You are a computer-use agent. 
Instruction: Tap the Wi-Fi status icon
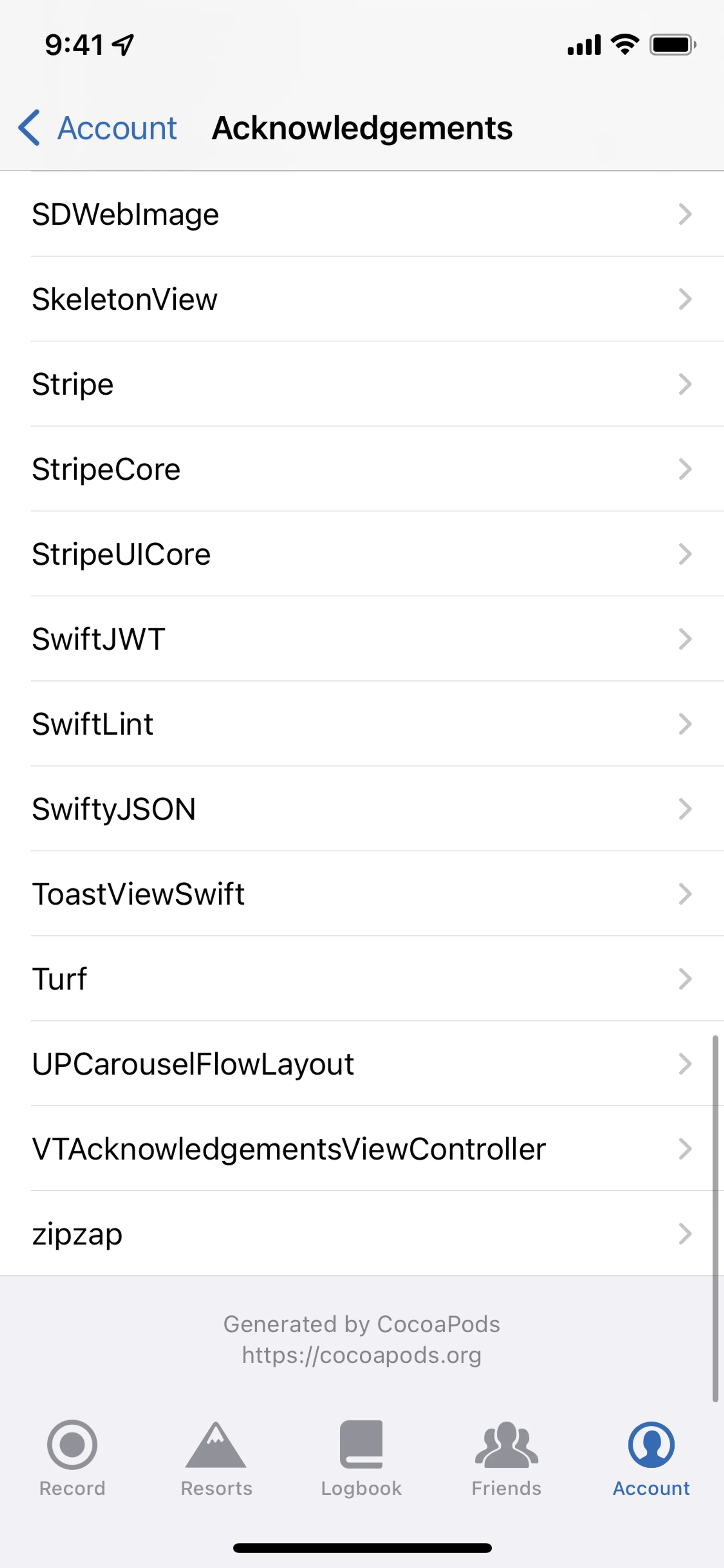625,45
